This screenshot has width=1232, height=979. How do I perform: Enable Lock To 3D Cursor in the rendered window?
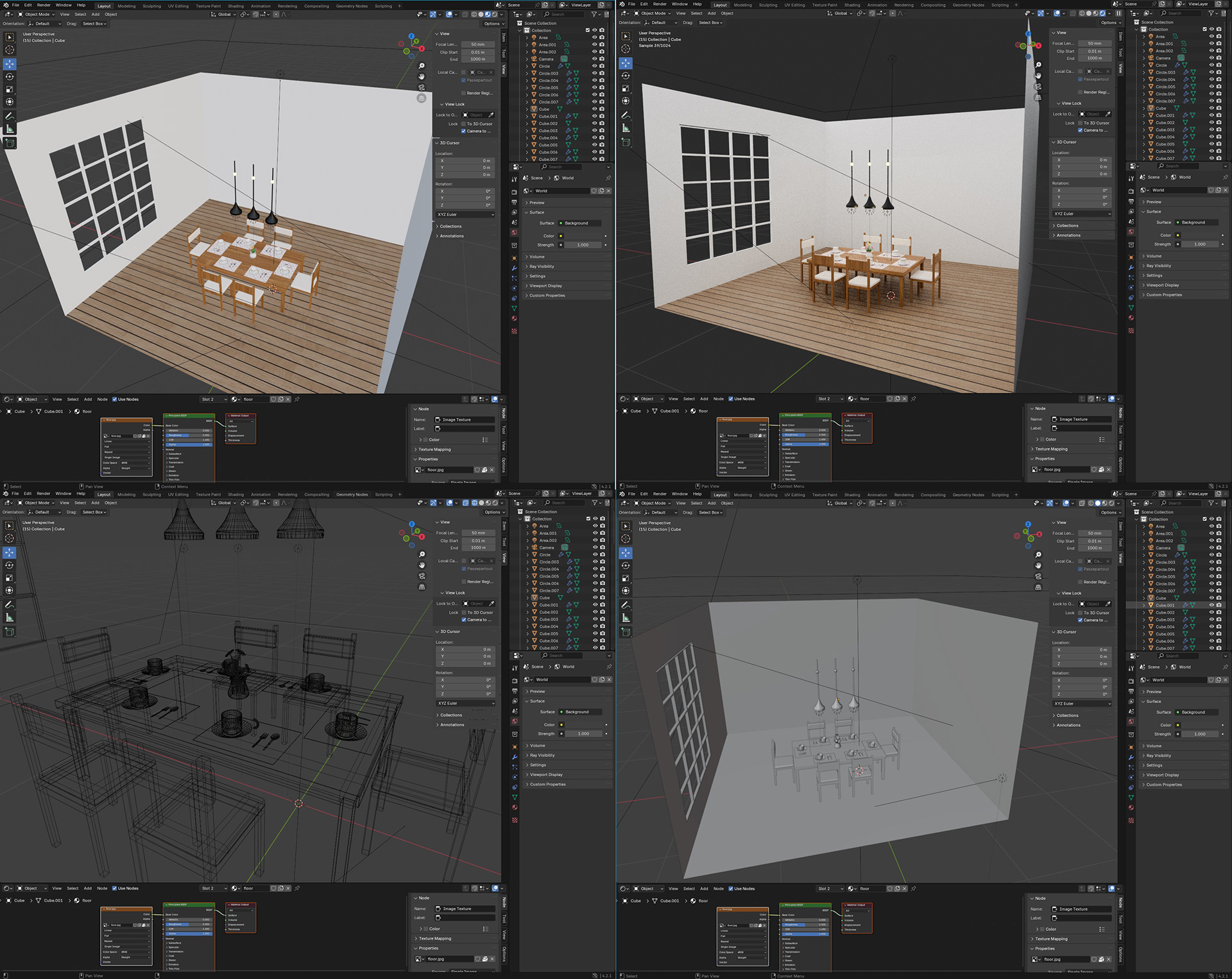tap(1081, 123)
